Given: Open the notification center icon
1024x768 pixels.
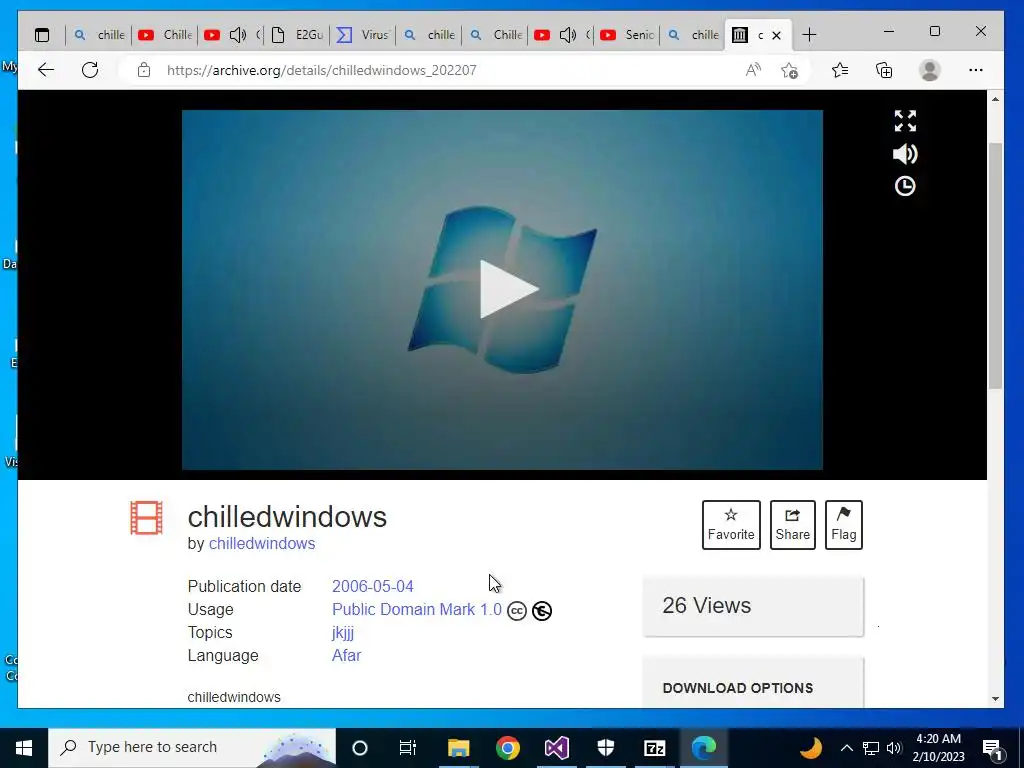Looking at the screenshot, I should 992,749.
